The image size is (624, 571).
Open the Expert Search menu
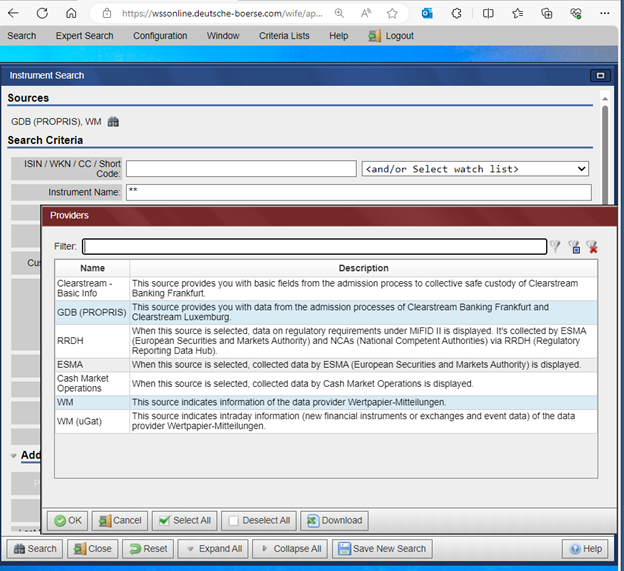84,36
